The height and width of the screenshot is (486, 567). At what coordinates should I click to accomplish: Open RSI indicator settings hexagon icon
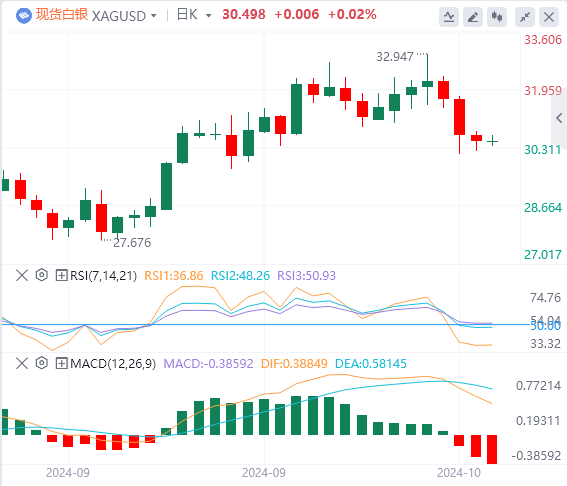coord(42,275)
